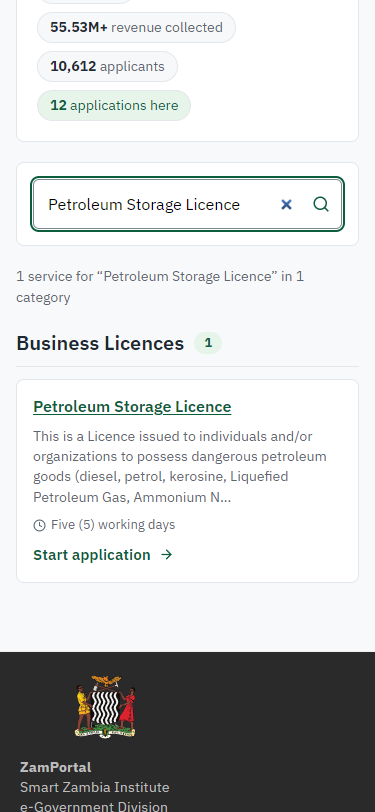The width and height of the screenshot is (375, 812).
Task: Click the 10,612 applicants stat pill
Action: click(107, 66)
